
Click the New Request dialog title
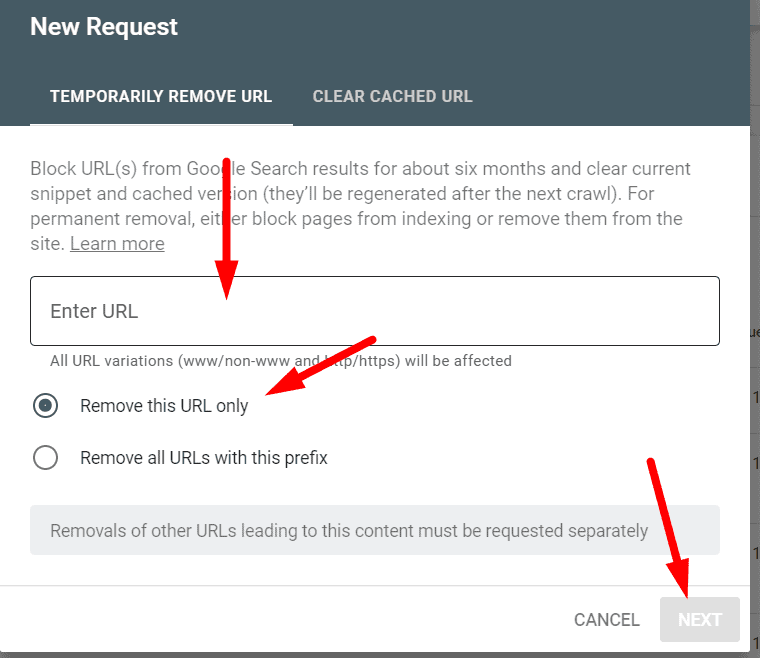click(x=104, y=27)
